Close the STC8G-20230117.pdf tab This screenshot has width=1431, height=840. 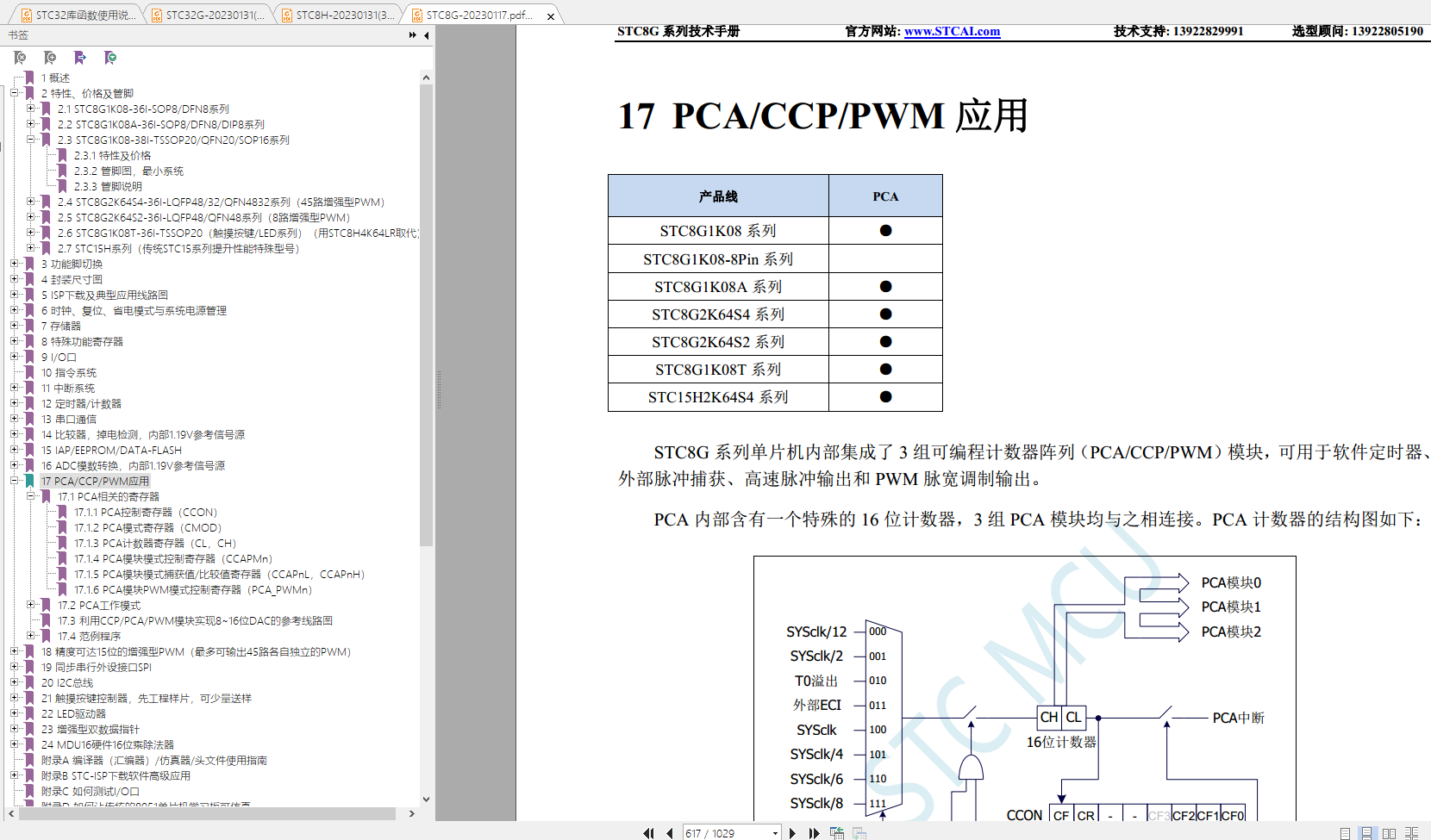pyautogui.click(x=551, y=16)
